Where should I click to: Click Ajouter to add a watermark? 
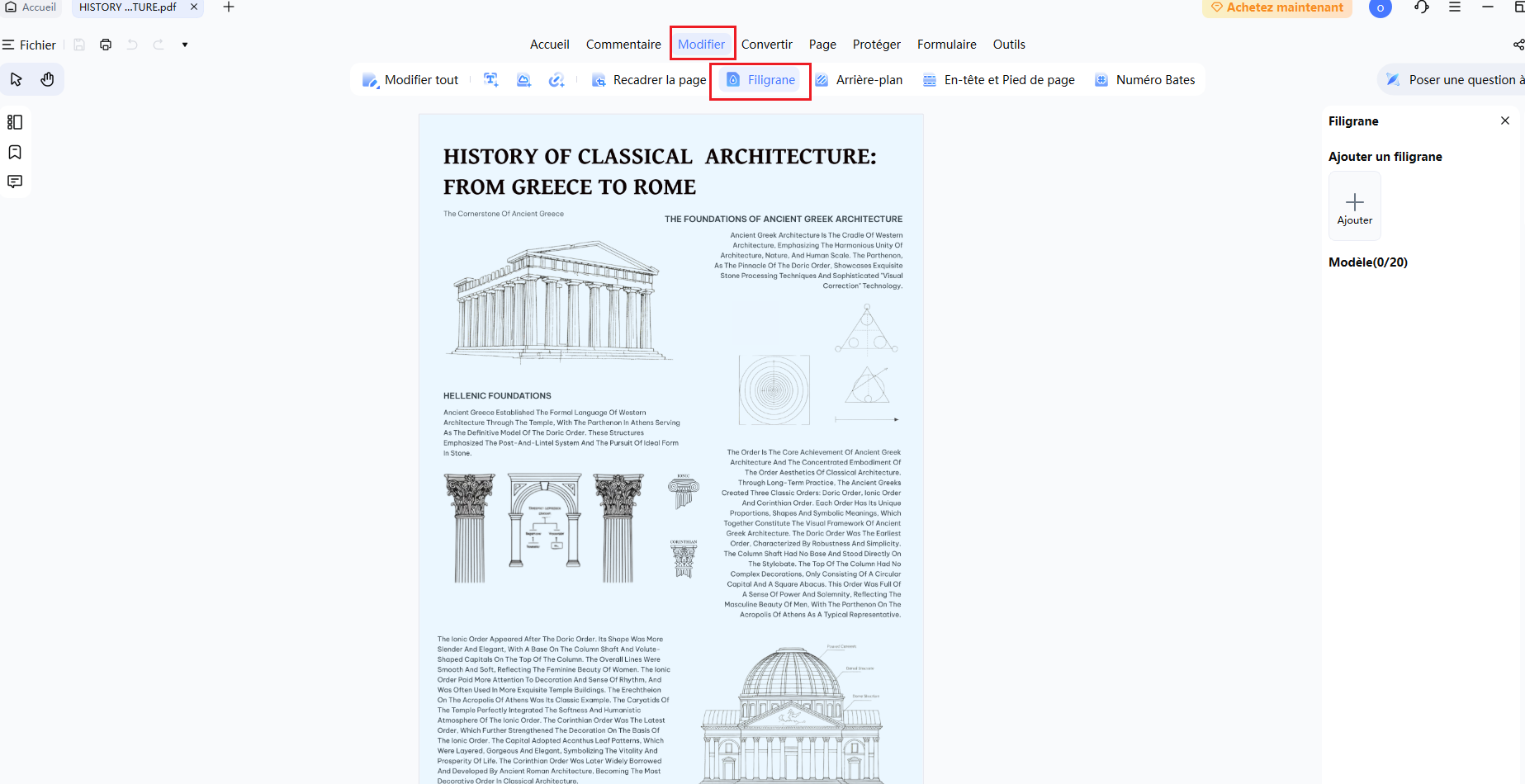click(x=1354, y=206)
